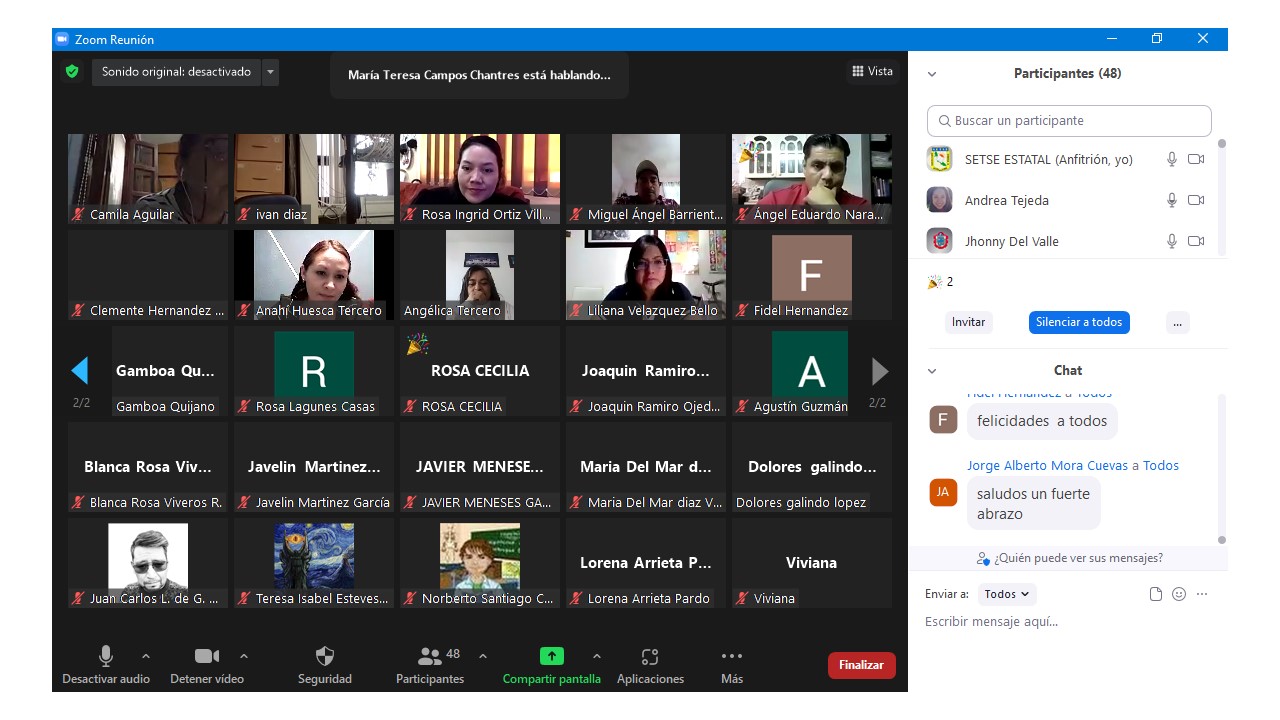This screenshot has width=1280, height=720.
Task: Click the Zoom logo in title bar
Action: (x=62, y=39)
